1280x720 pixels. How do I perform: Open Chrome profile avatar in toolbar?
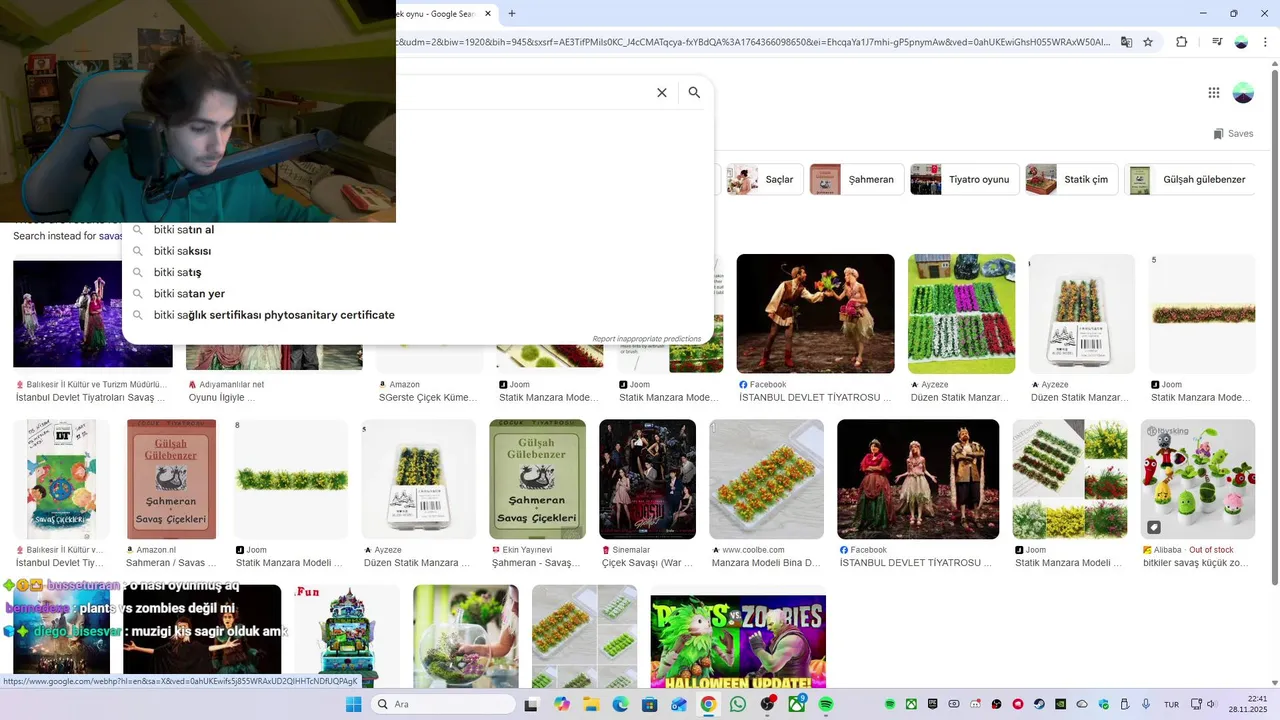point(1241,42)
